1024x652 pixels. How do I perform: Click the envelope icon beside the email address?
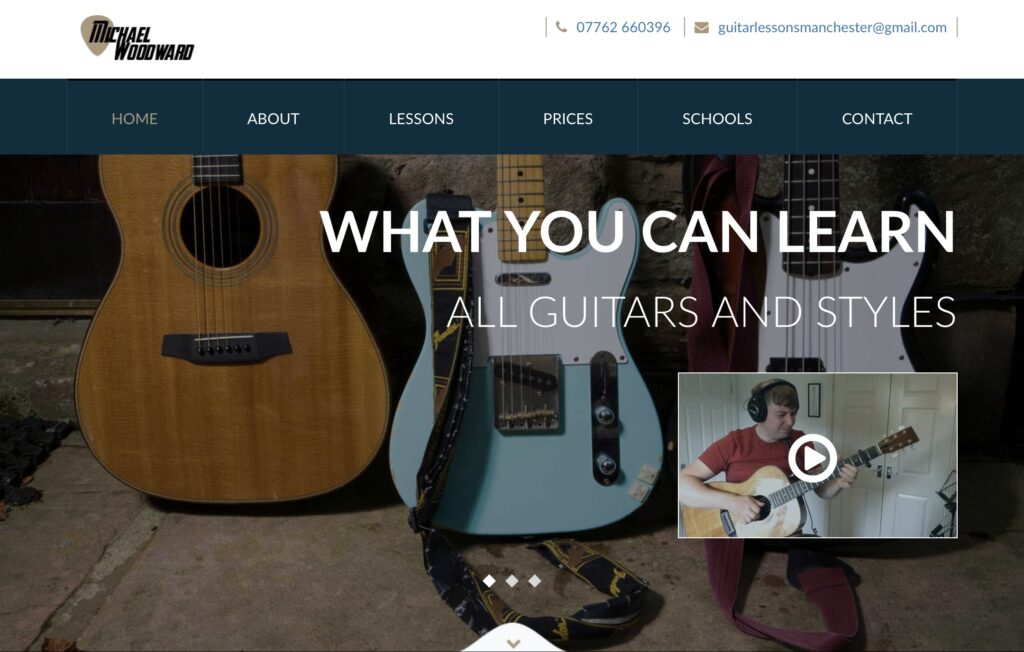click(701, 27)
